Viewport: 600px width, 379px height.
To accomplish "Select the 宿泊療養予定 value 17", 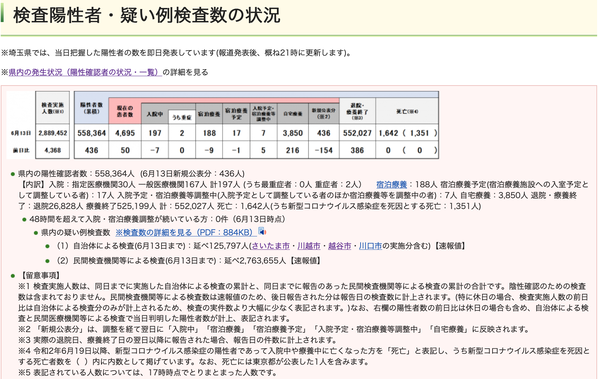I will pos(236,133).
